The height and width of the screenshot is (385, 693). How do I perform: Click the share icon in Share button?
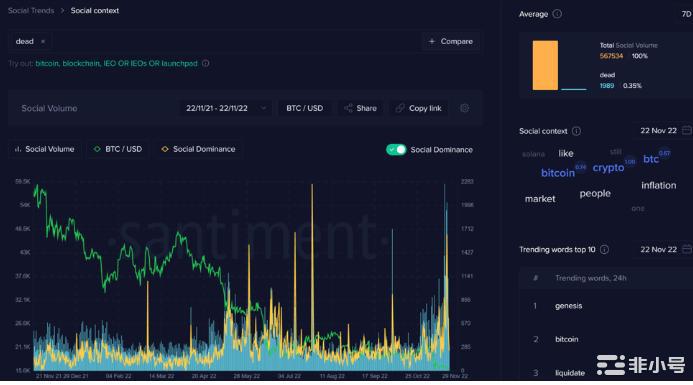(x=348, y=108)
